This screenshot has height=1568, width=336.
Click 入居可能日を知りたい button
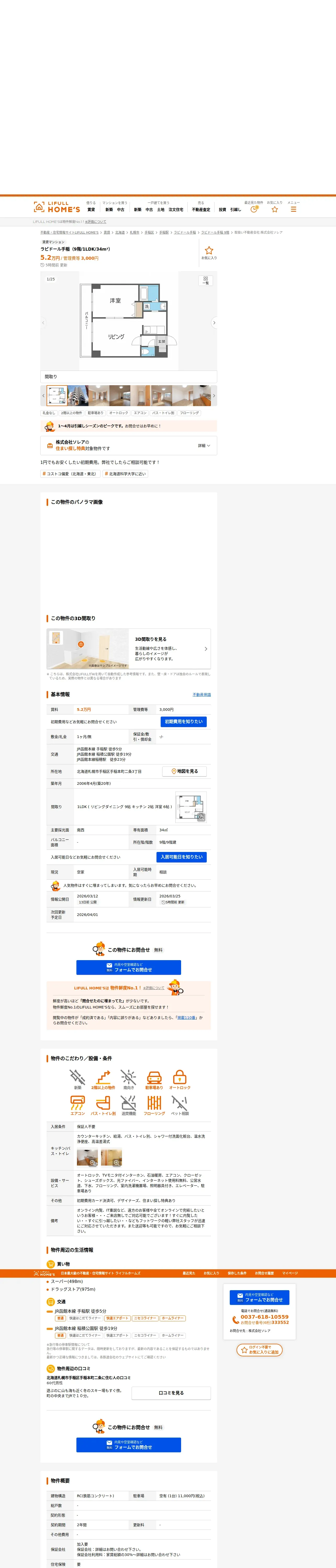tap(181, 857)
